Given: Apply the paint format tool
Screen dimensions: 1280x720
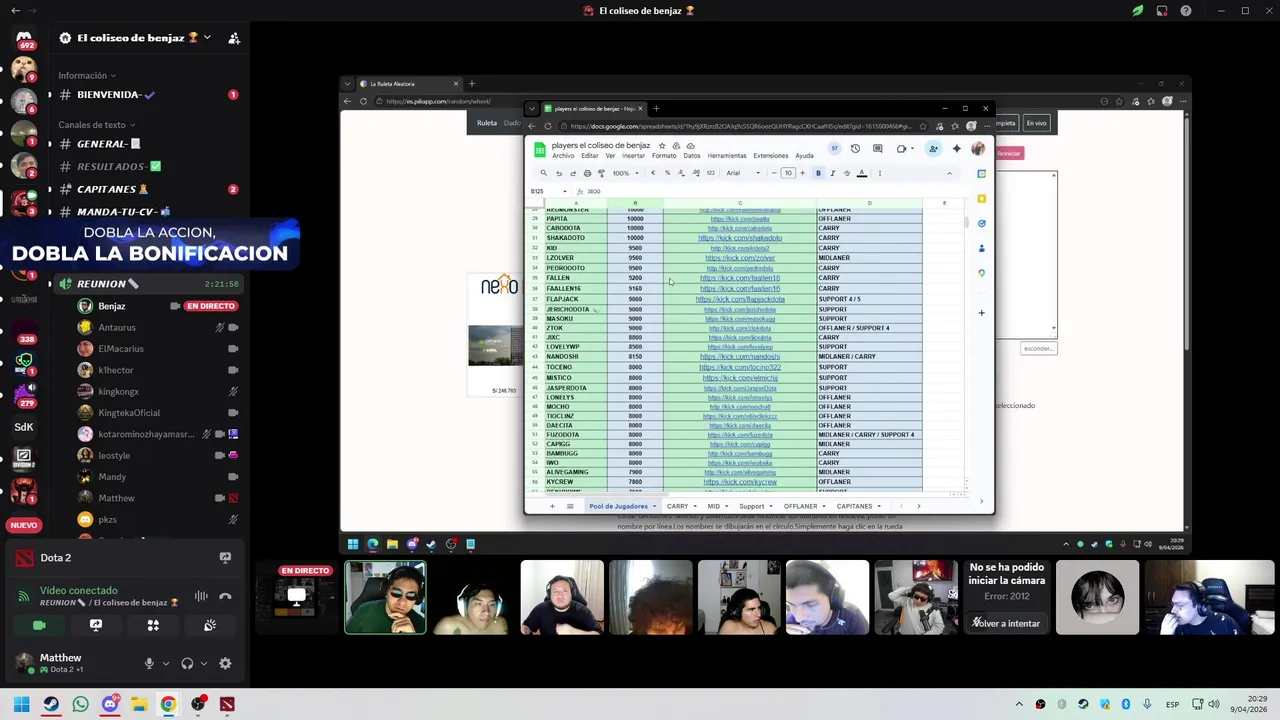Looking at the screenshot, I should pyautogui.click(x=601, y=173).
